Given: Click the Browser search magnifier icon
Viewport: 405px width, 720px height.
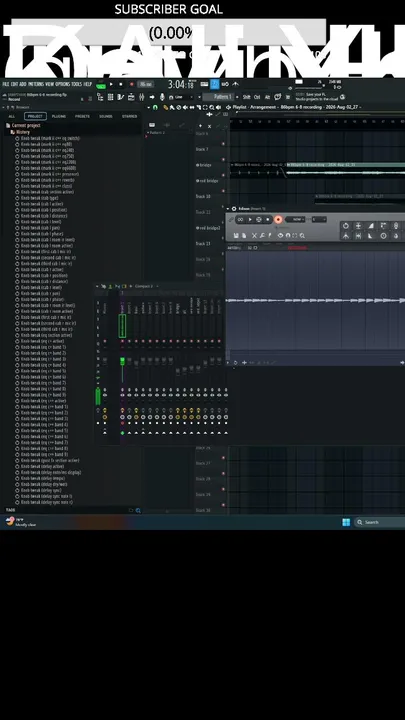Looking at the screenshot, I should [138, 511].
